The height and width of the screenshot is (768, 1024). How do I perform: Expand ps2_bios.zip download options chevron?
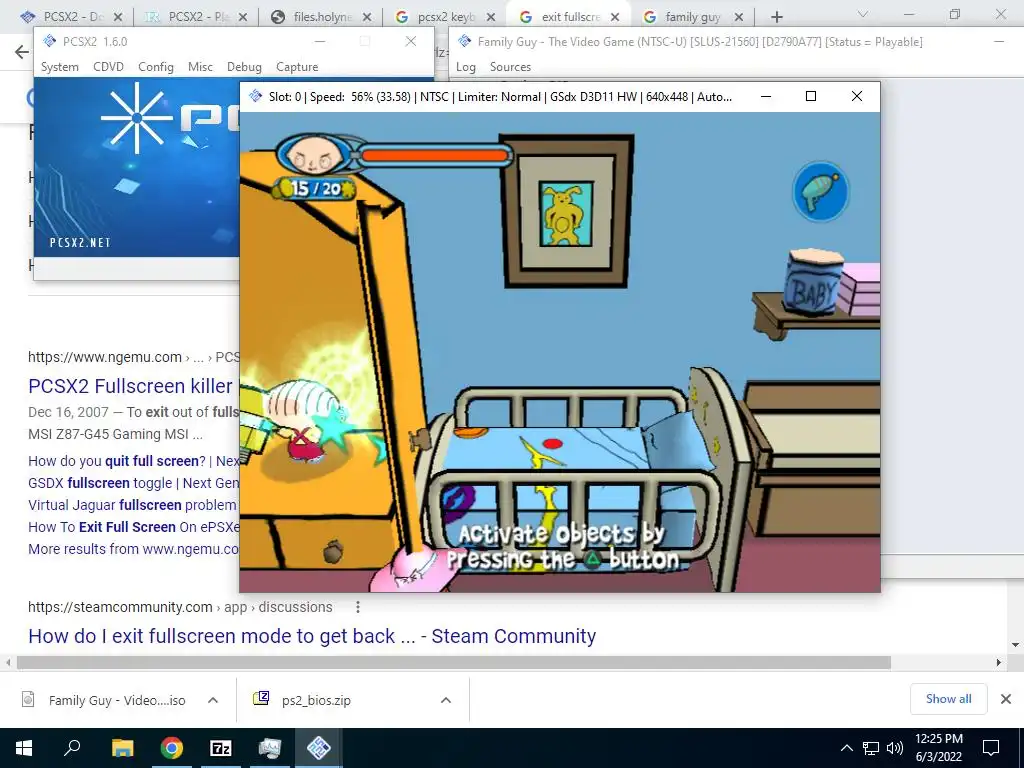pyautogui.click(x=446, y=700)
